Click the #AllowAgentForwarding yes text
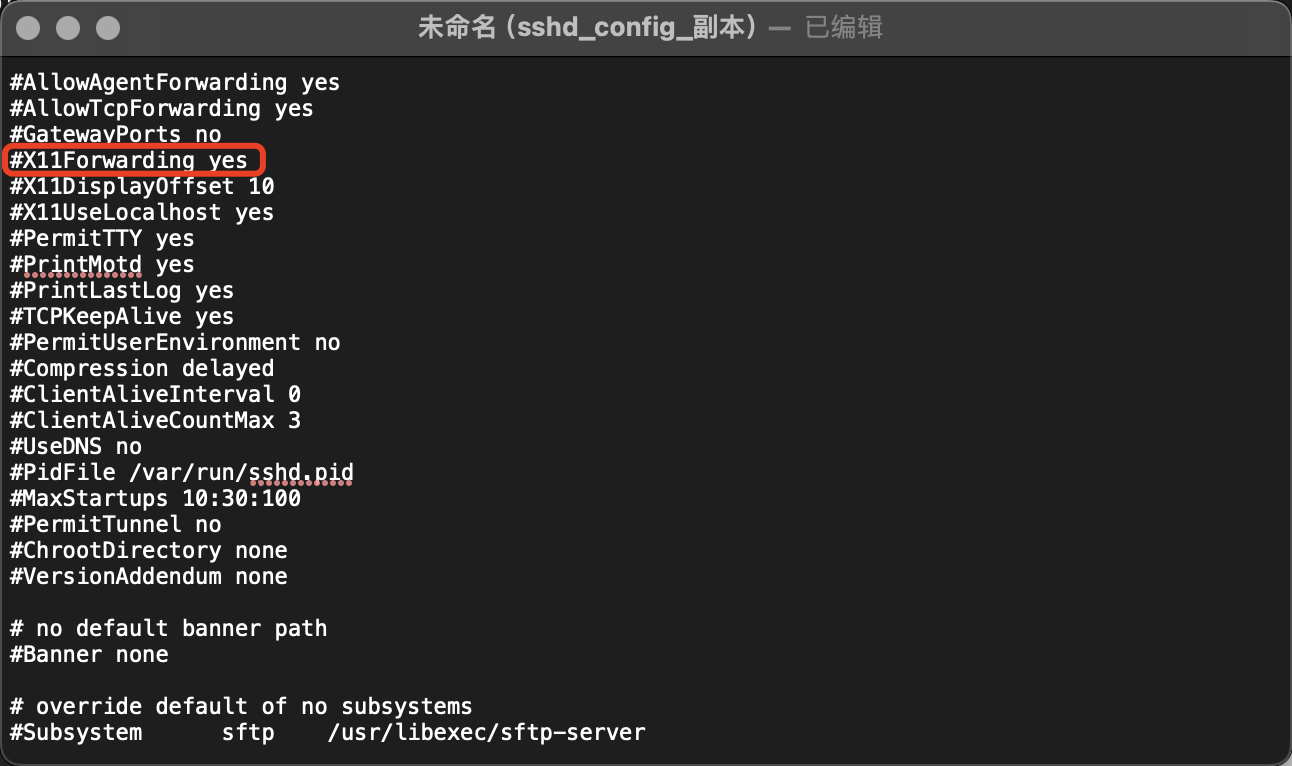 (x=174, y=82)
